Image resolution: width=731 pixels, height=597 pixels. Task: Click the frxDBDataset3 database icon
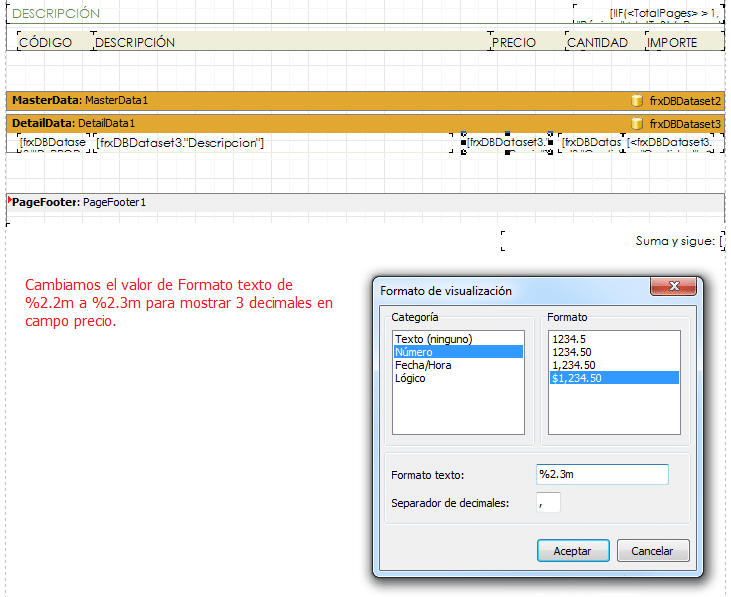tap(636, 124)
